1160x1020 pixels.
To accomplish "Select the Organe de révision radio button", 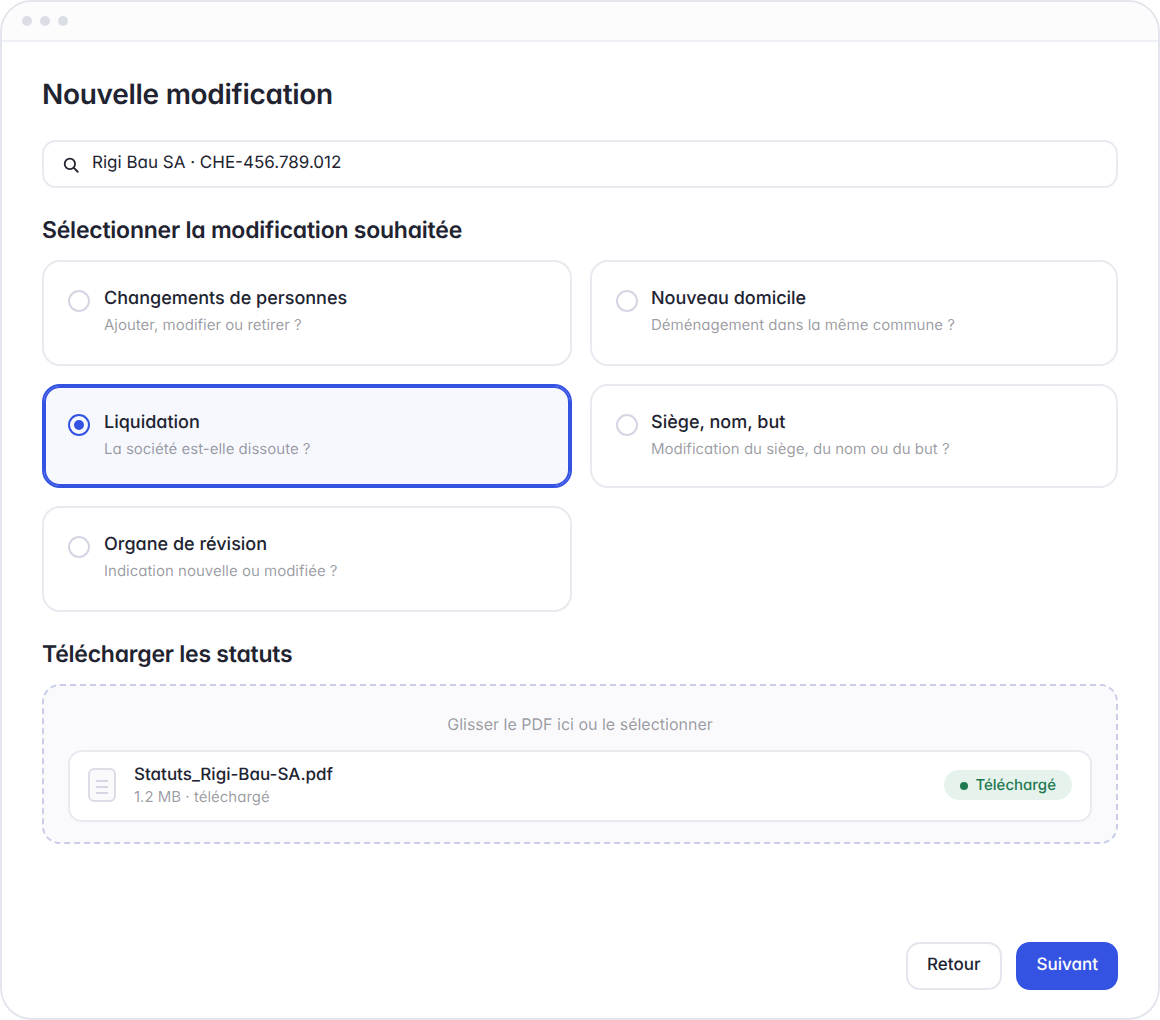I will pos(79,547).
